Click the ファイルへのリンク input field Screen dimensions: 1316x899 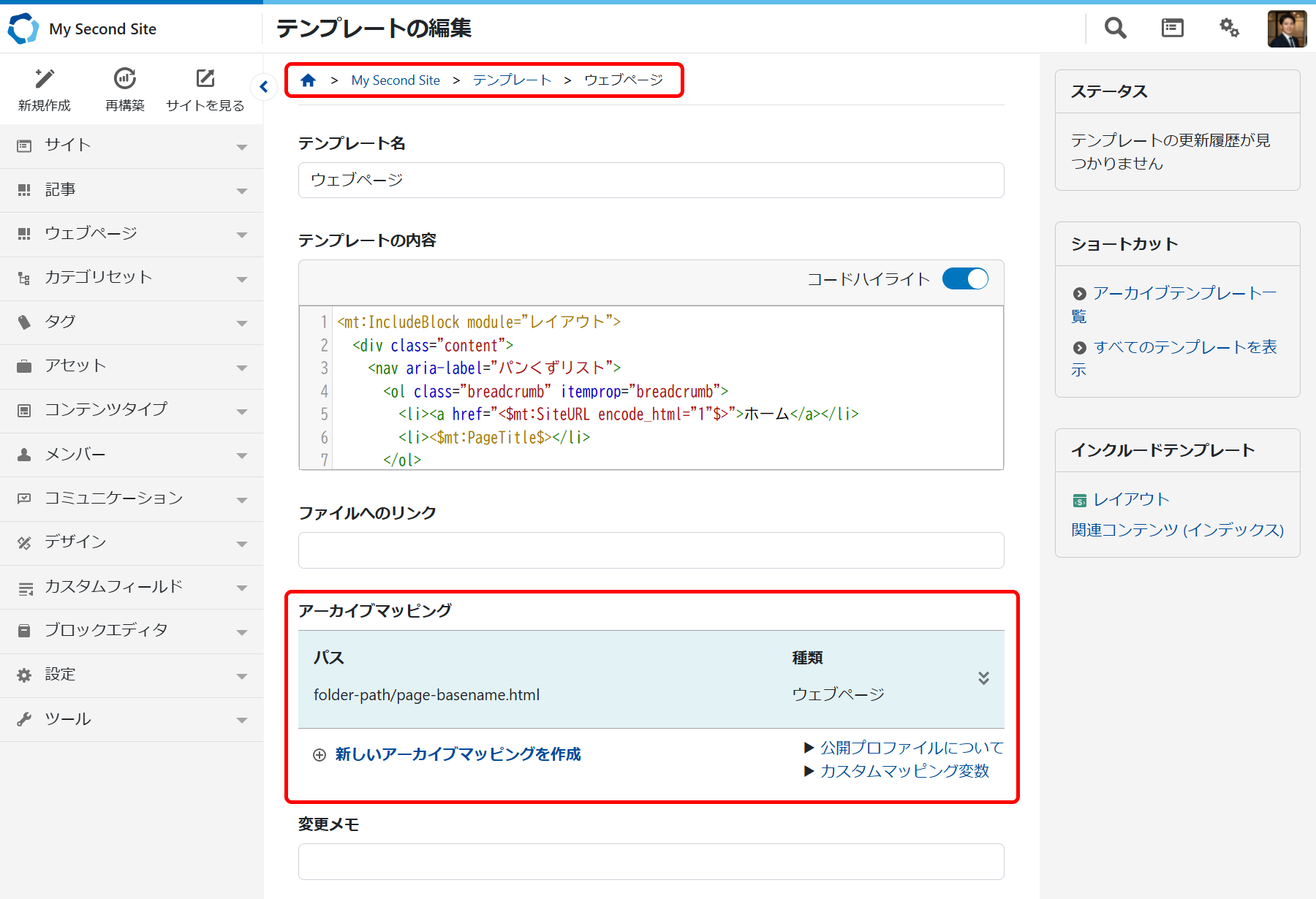coord(651,550)
